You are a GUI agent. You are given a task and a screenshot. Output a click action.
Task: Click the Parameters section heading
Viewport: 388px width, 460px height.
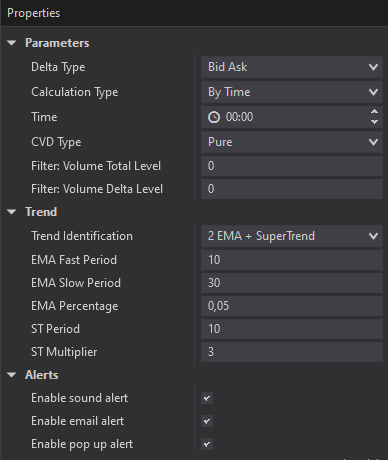click(57, 43)
